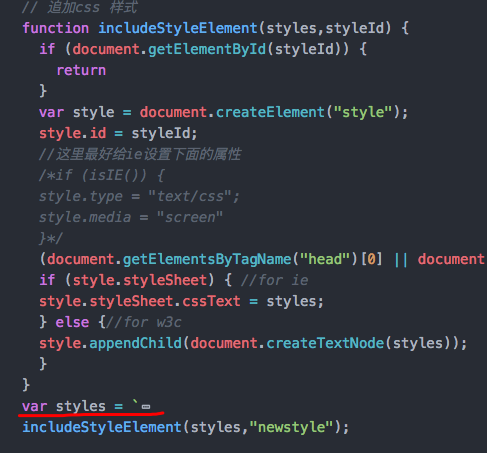The image size is (487, 453).
Task: Click the Chinese comment about IE properties
Action: point(140,154)
